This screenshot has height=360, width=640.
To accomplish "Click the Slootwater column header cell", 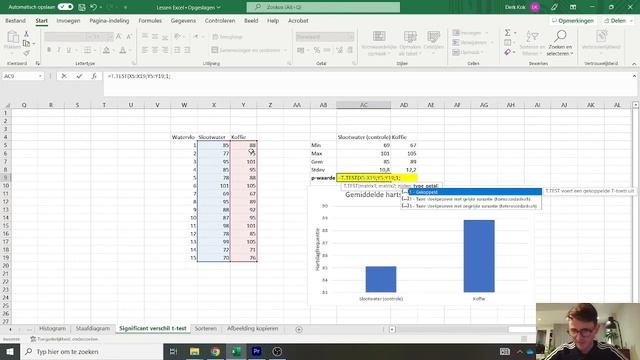I will [214, 137].
